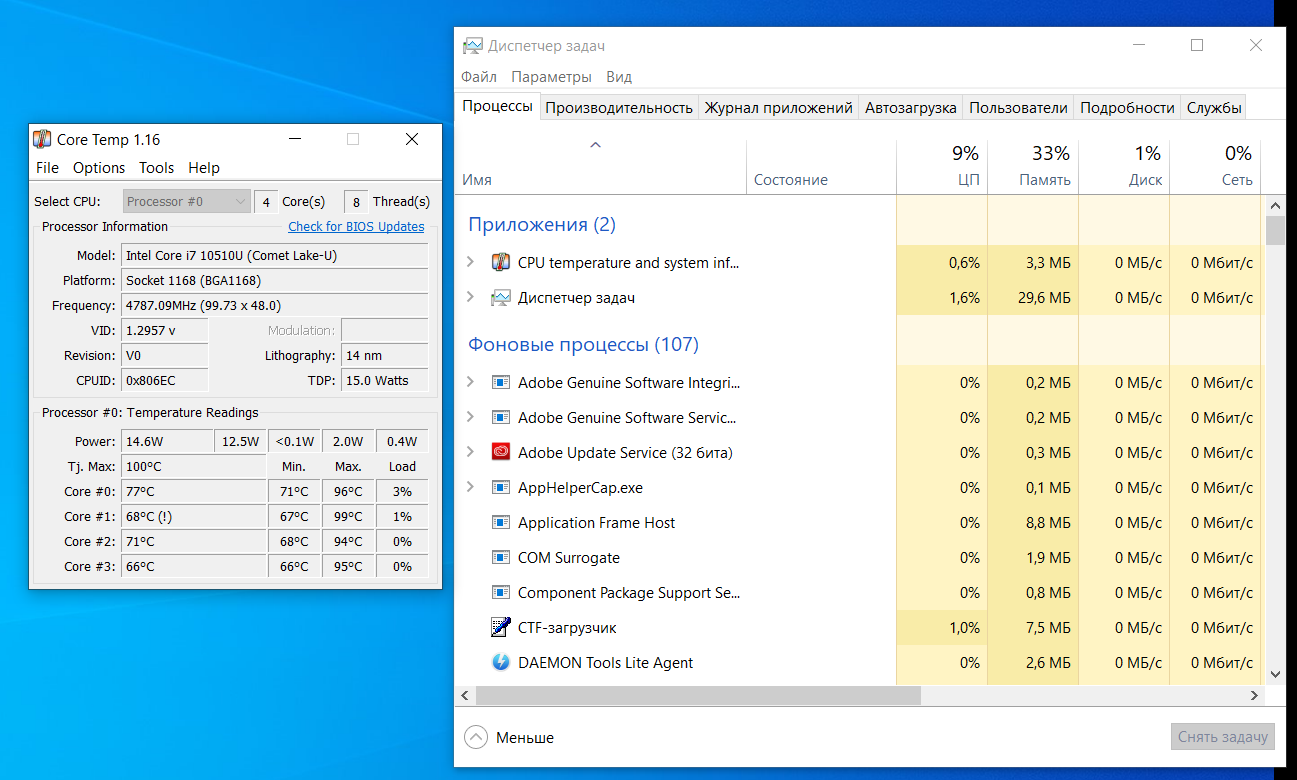Select the DAEMON Tools Lite Agent row name
The height and width of the screenshot is (780, 1297).
[605, 663]
